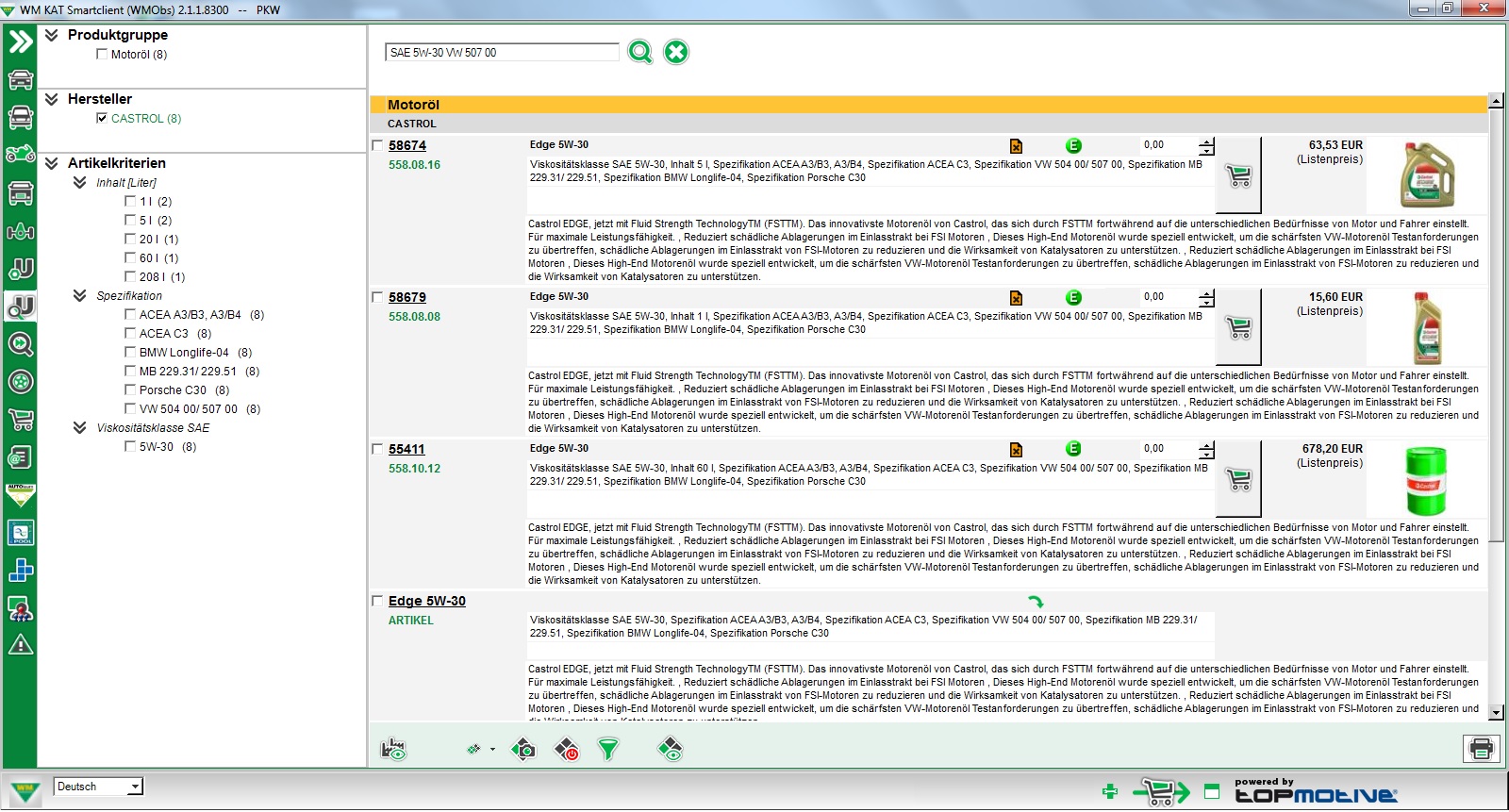The image size is (1509, 812).
Task: Open the warning triangle icon in sidebar
Action: coord(21,645)
